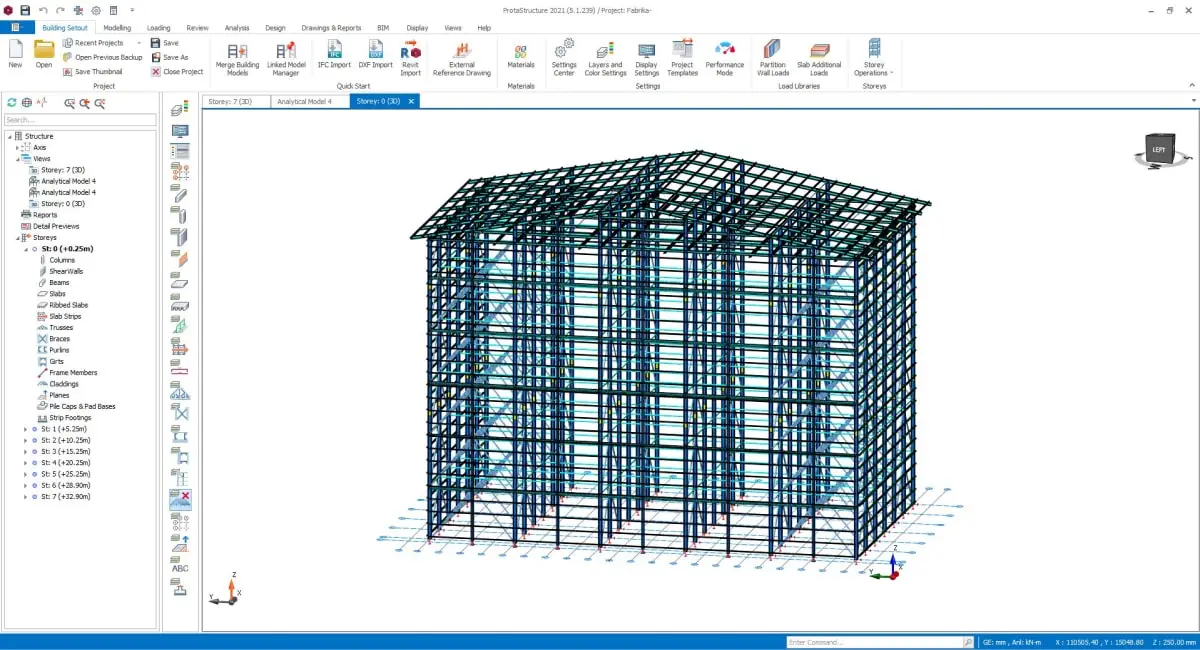Click inside the command line field
This screenshot has height=650, width=1200.
click(x=877, y=640)
